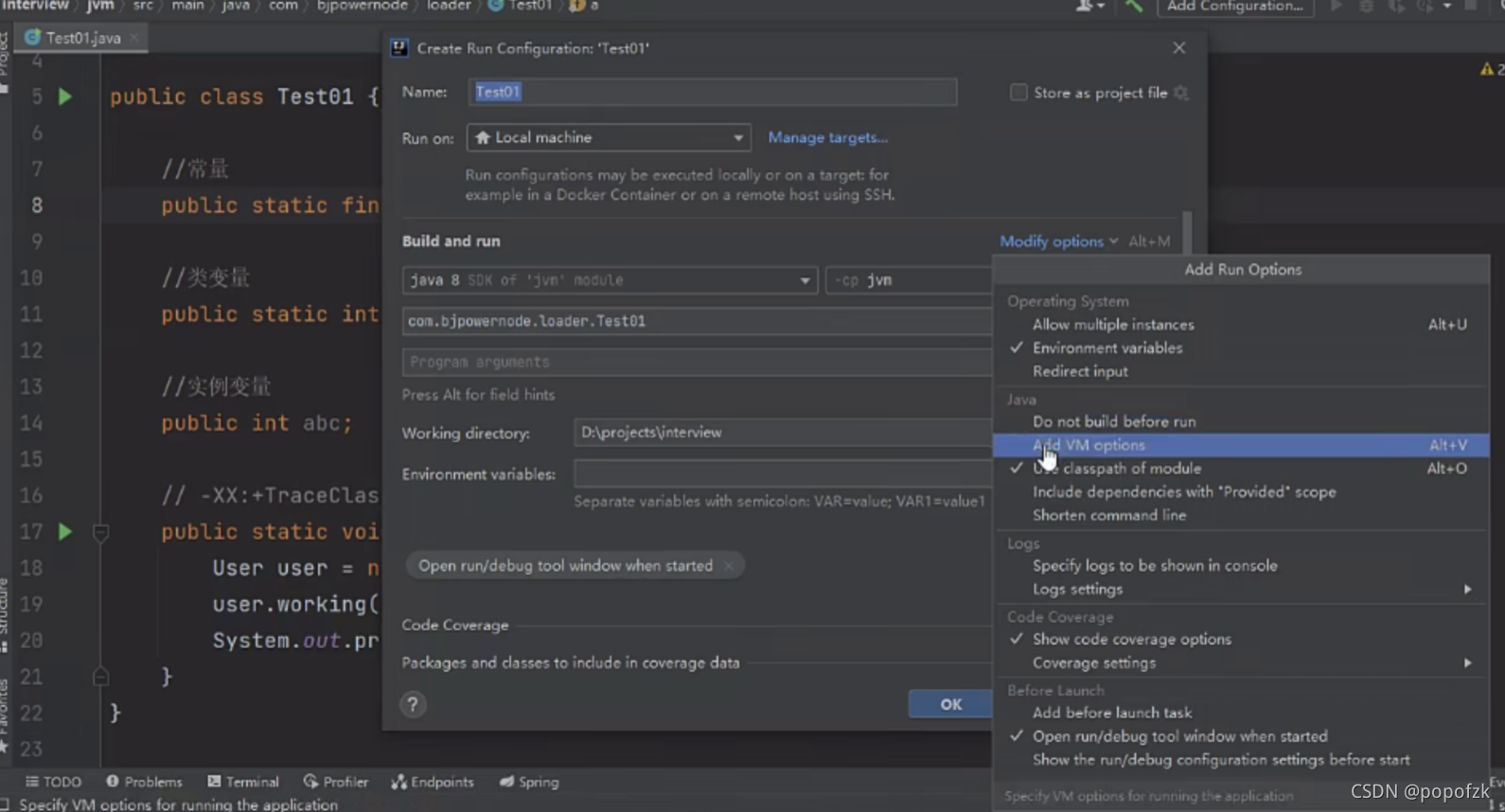Collapse the method fold marker at line 17
1505x812 pixels.
click(x=100, y=533)
